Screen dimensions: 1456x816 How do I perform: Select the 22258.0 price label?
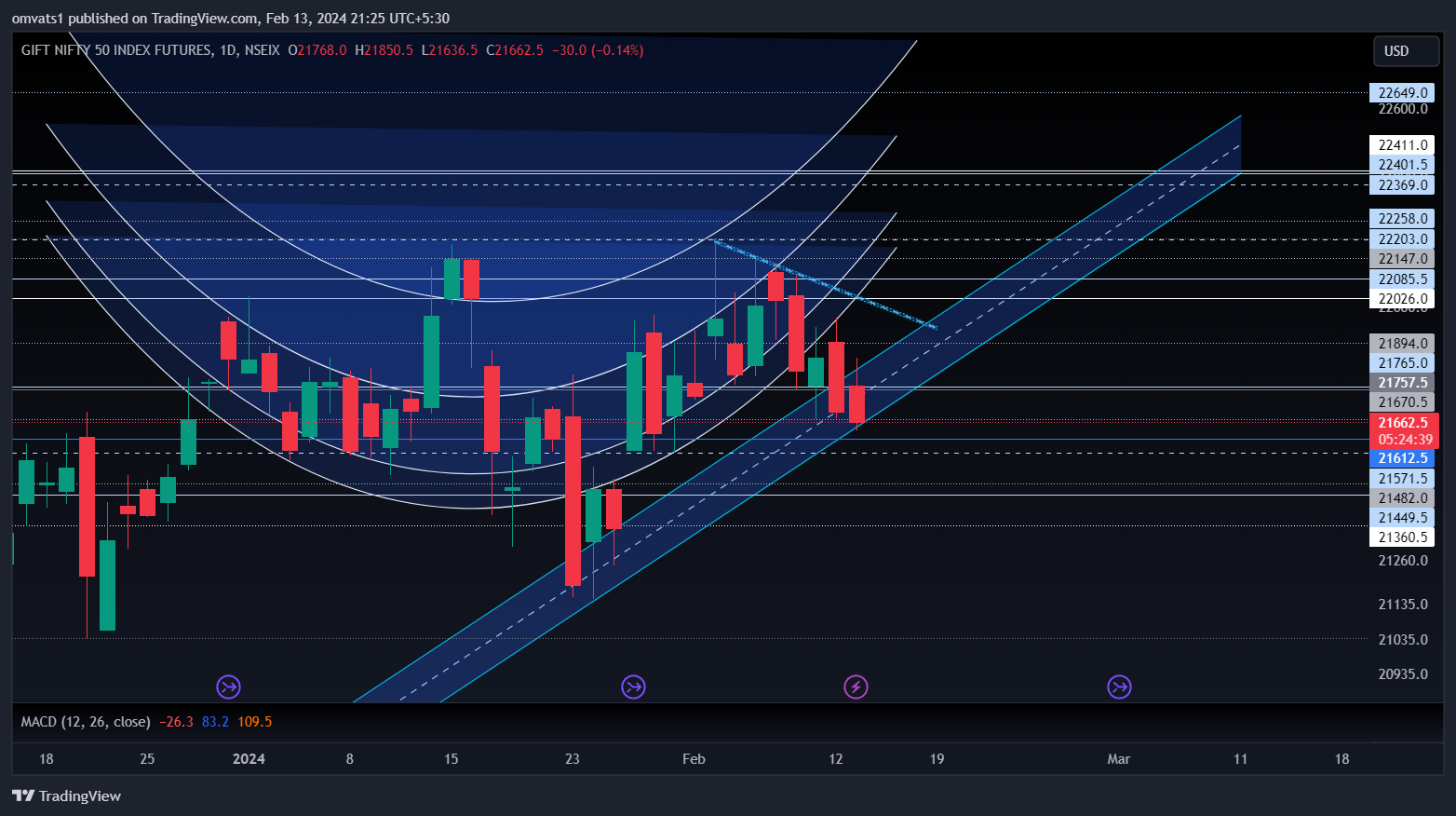pos(1402,219)
